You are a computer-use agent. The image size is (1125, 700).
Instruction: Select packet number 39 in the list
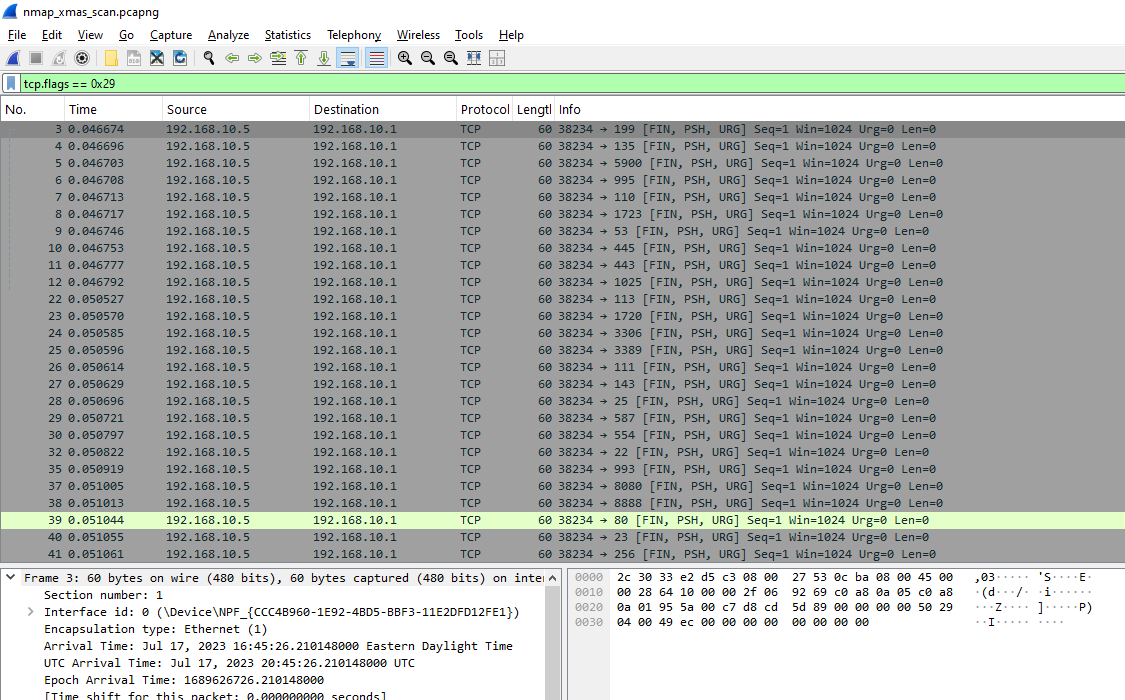300,520
